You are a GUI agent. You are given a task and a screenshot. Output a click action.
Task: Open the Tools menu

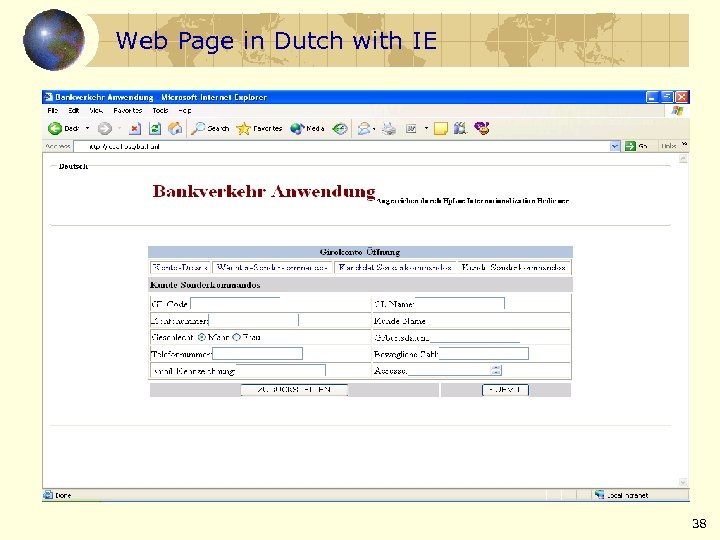[160, 111]
